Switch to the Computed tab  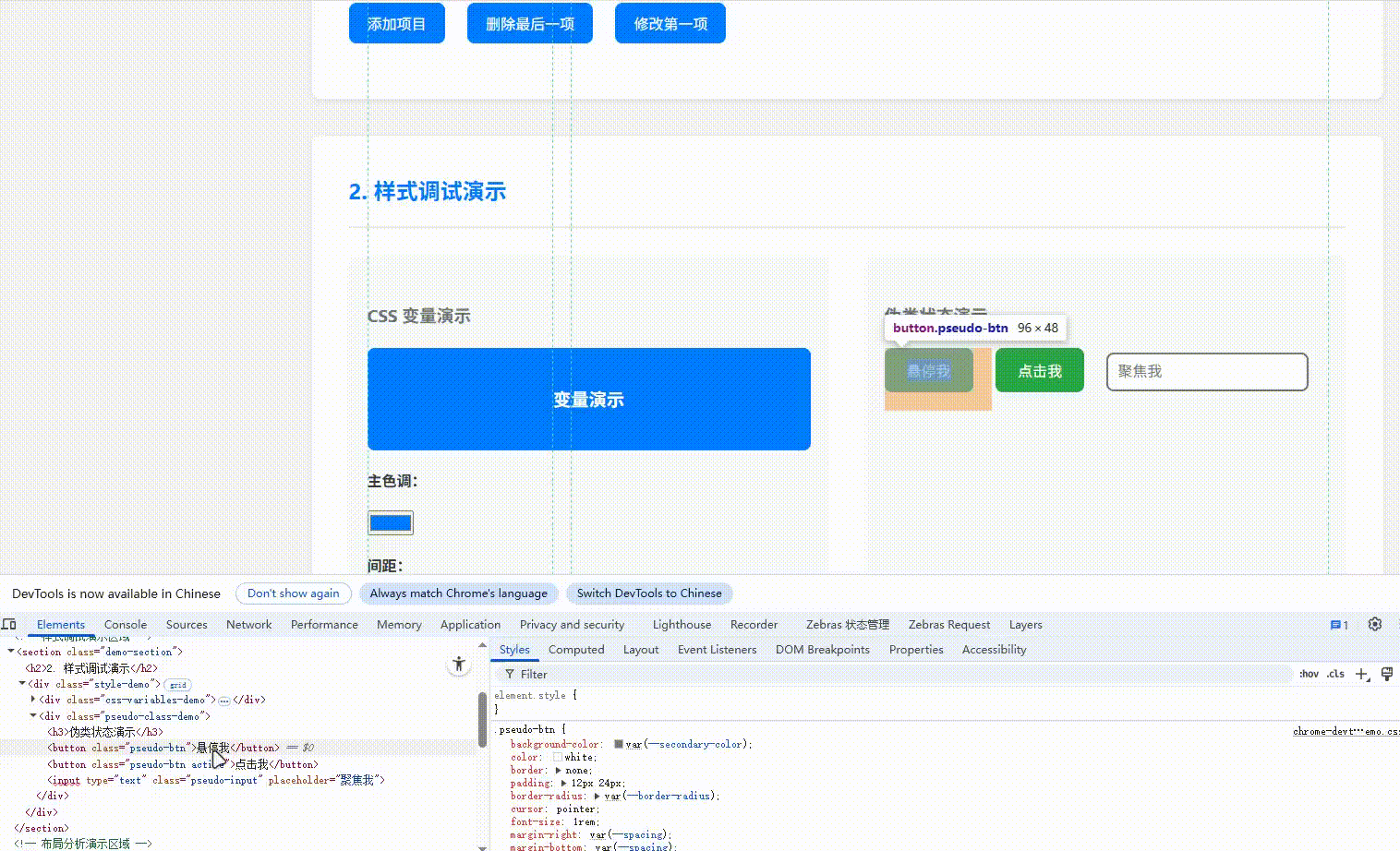(x=576, y=650)
